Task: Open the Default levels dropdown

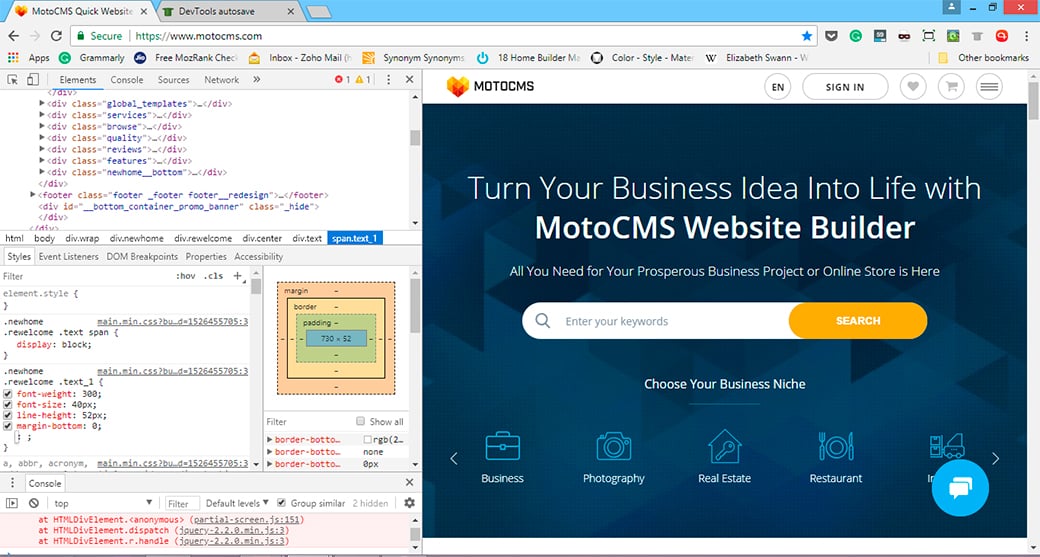Action: click(x=238, y=503)
